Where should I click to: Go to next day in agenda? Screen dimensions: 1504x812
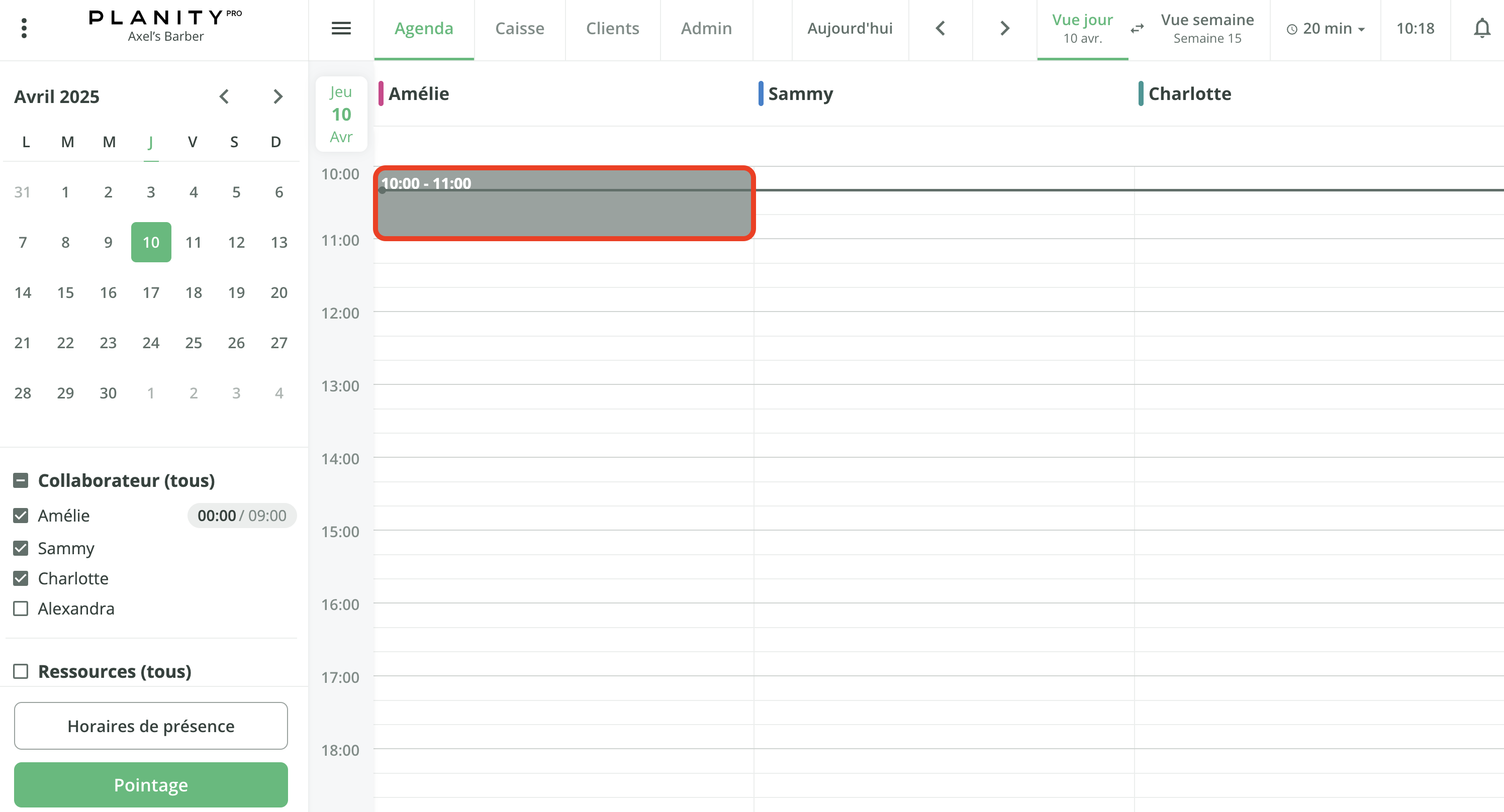coord(1004,28)
